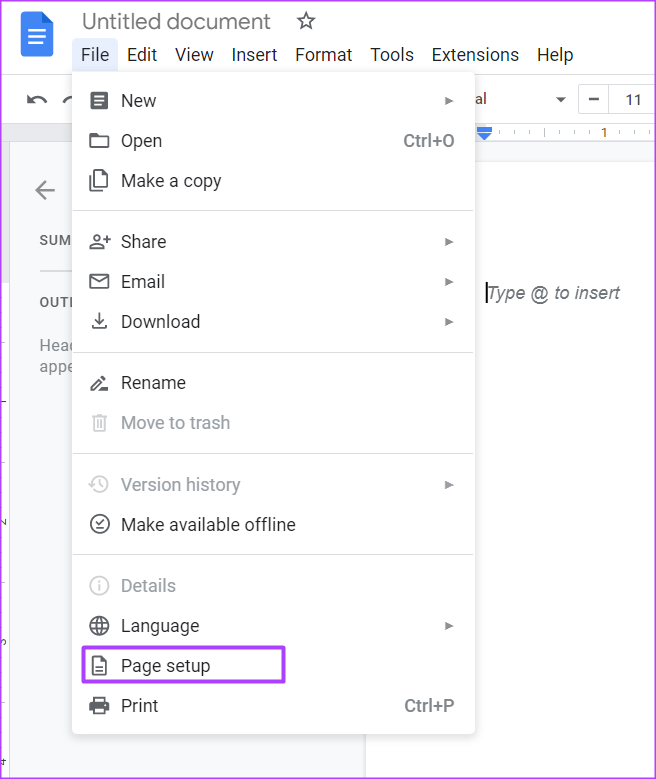This screenshot has width=656, height=779.
Task: Click the Untitled document title field
Action: (176, 21)
